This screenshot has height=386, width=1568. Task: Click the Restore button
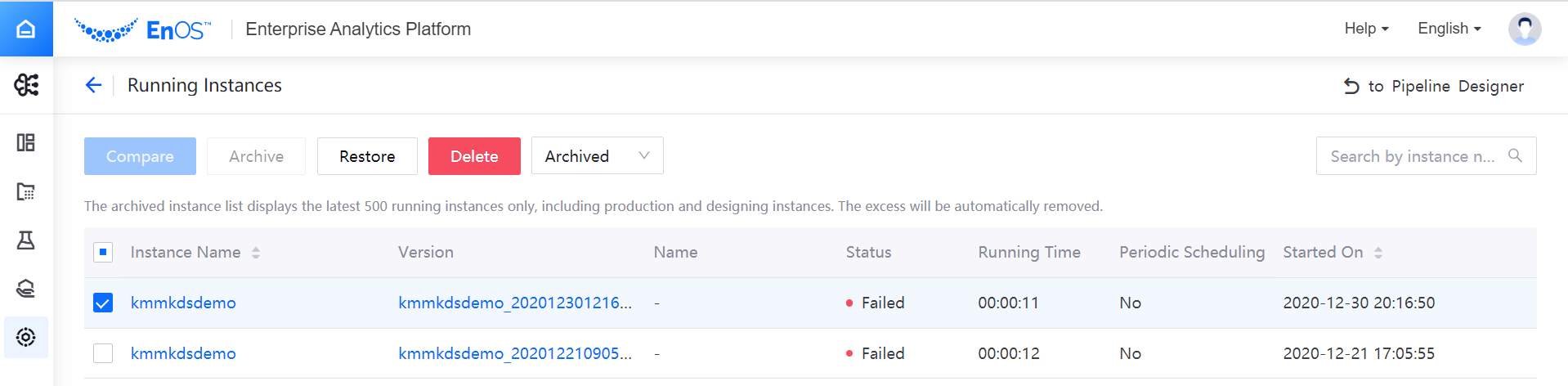367,155
